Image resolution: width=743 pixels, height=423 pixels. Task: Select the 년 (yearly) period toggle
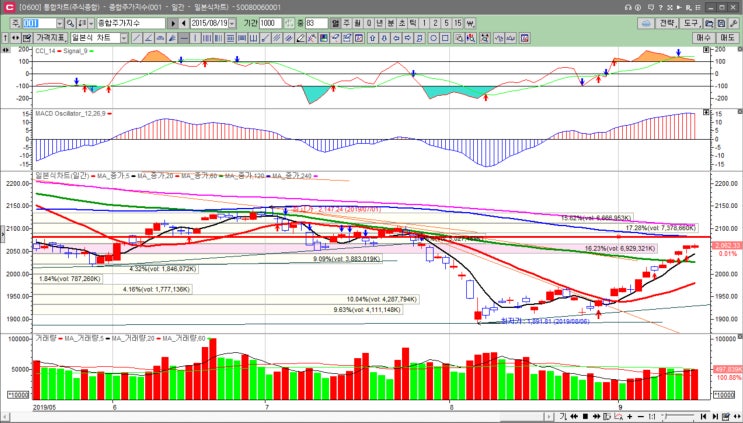tap(380, 23)
